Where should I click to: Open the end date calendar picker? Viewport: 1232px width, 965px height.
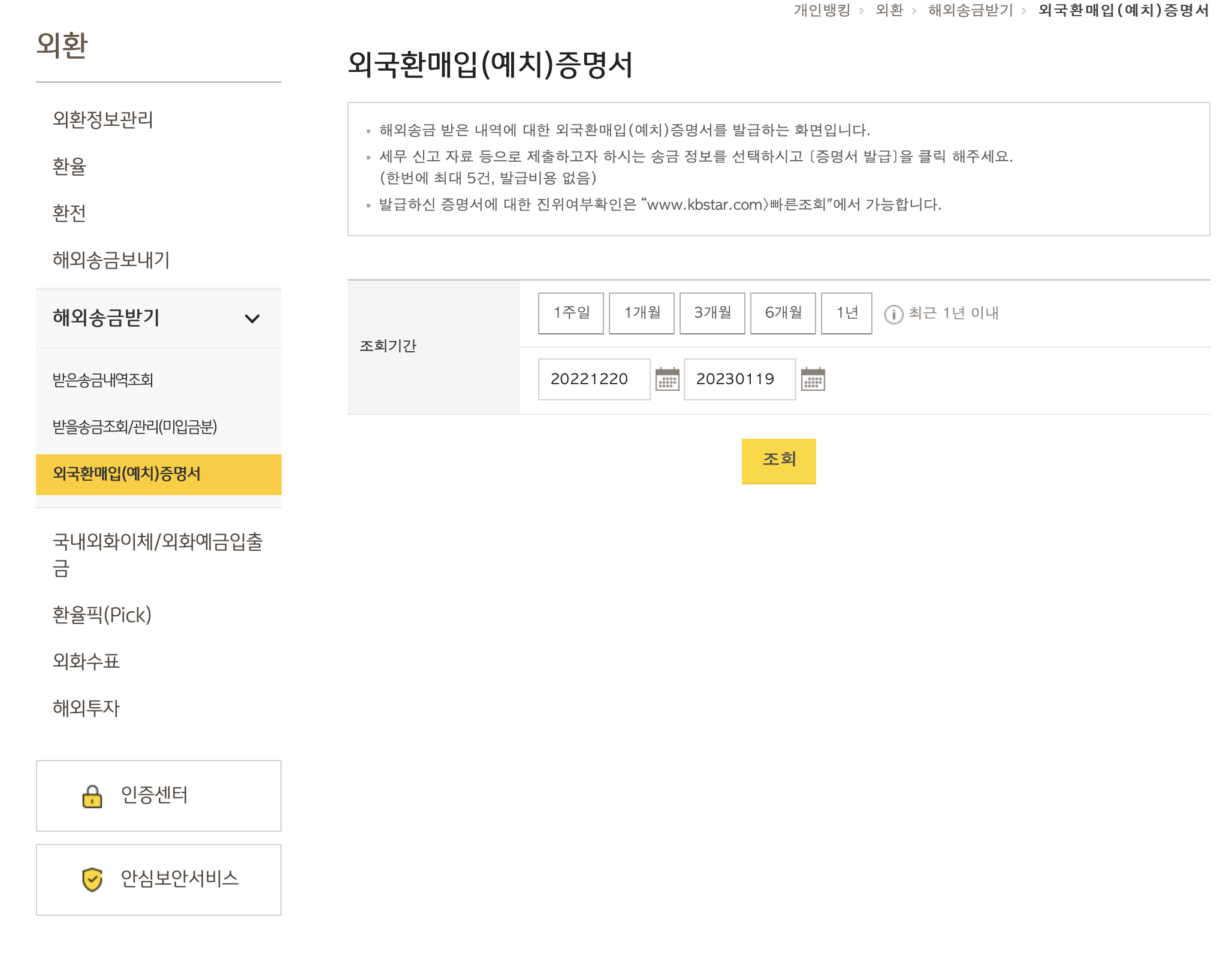pos(813,379)
